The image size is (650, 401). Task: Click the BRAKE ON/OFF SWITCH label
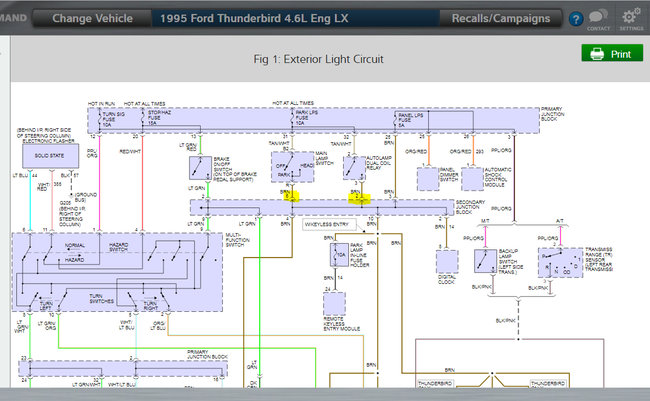[235, 169]
